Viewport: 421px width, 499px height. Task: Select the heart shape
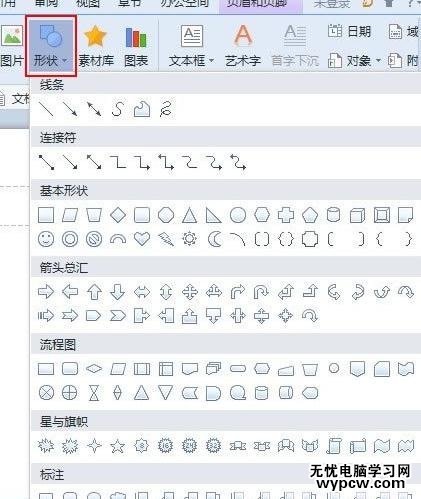[x=142, y=239]
